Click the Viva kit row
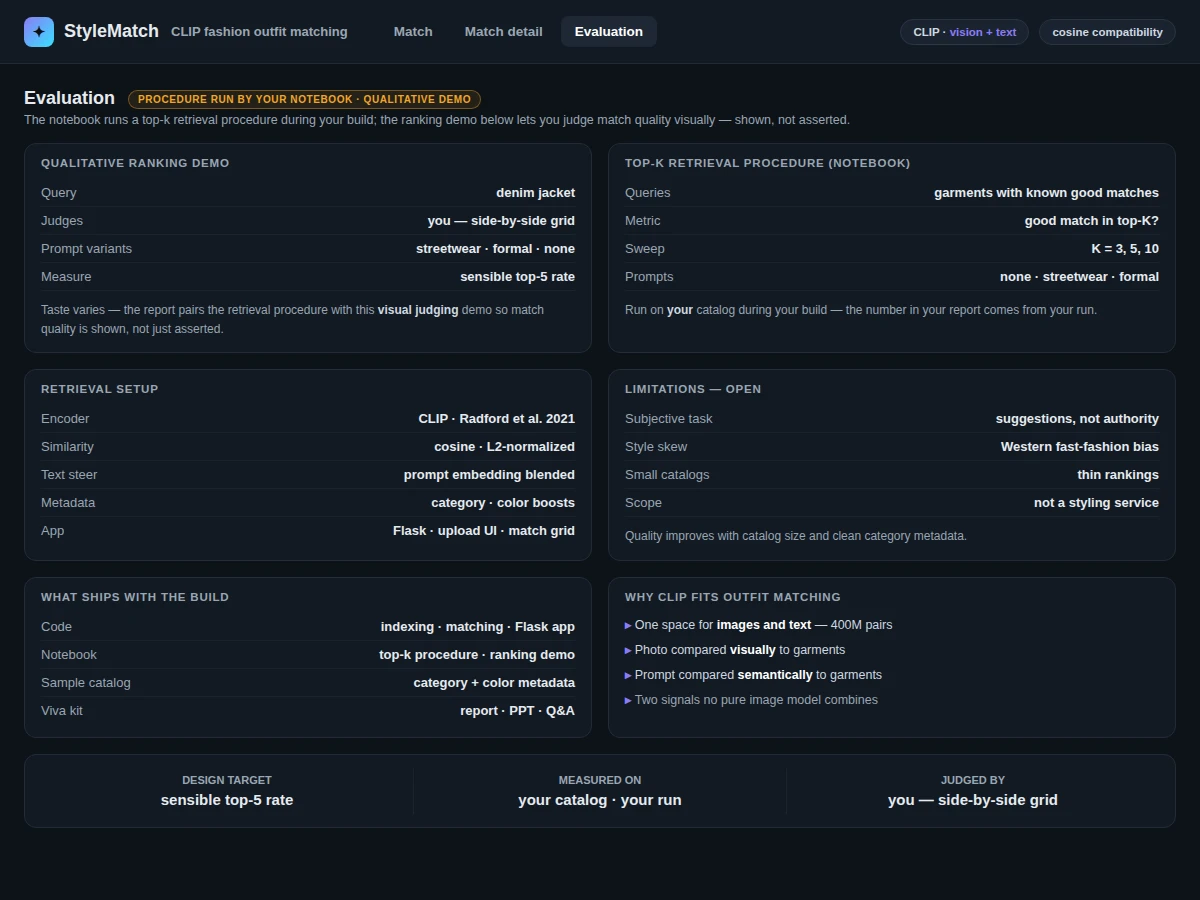Screen dimensions: 1200x900 308,711
